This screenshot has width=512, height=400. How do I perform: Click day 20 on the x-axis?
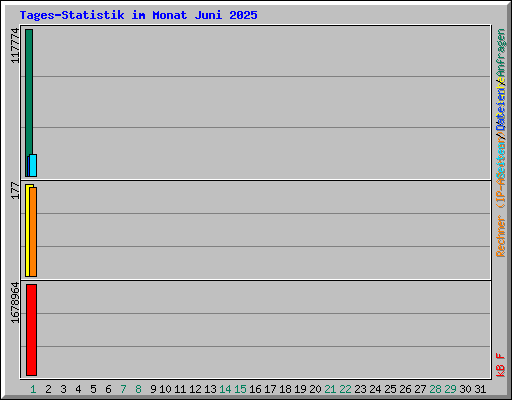[x=315, y=389]
